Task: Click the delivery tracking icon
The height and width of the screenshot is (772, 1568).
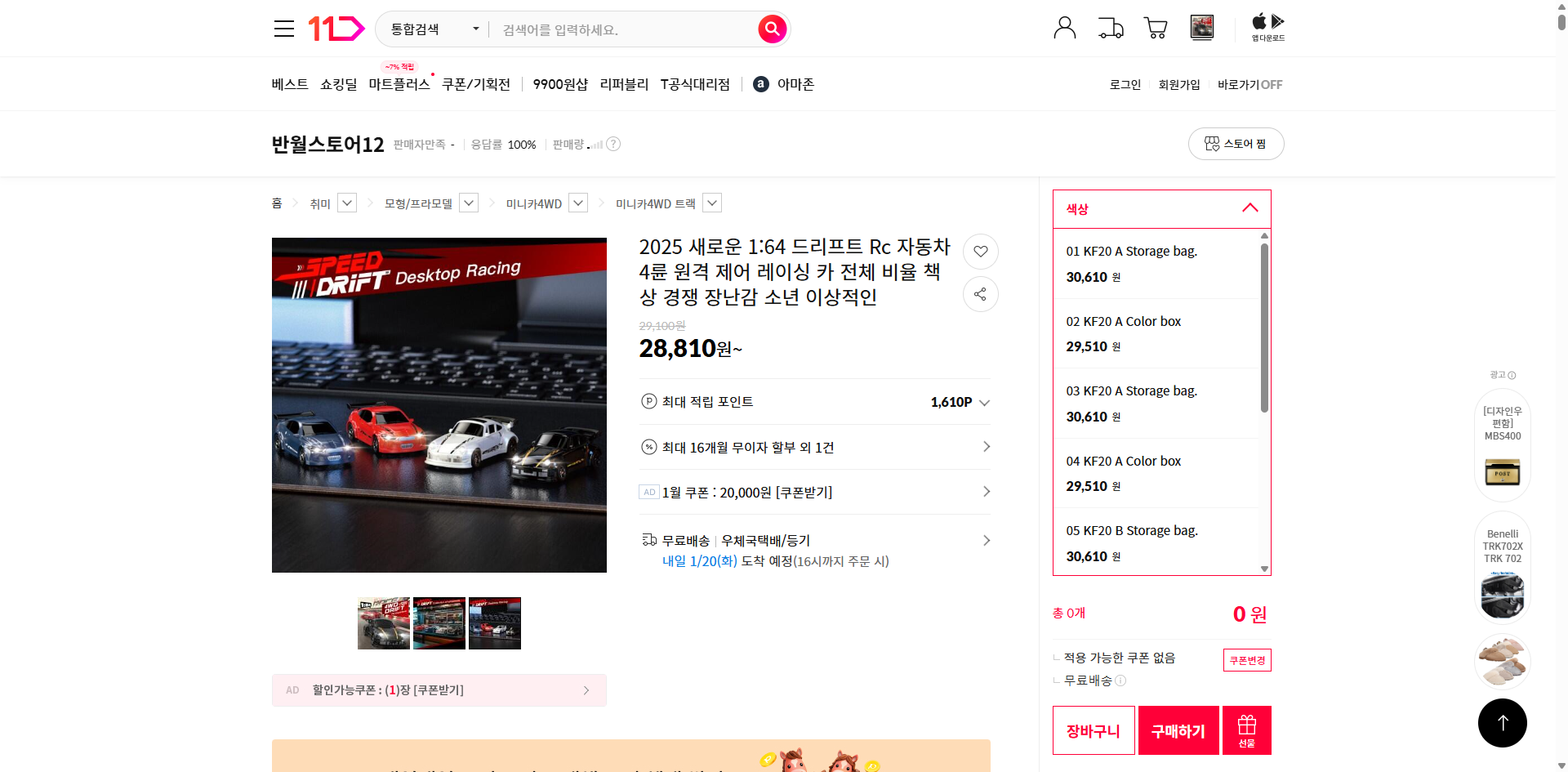Action: click(1110, 28)
